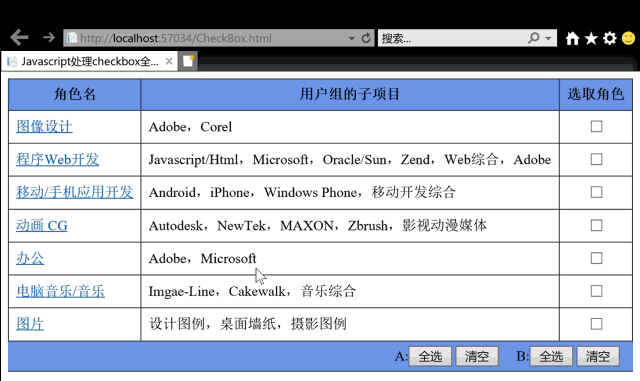Click the 'Autodesk, NewTek, MAXON' cell
The height and width of the screenshot is (381, 640).
click(350, 225)
